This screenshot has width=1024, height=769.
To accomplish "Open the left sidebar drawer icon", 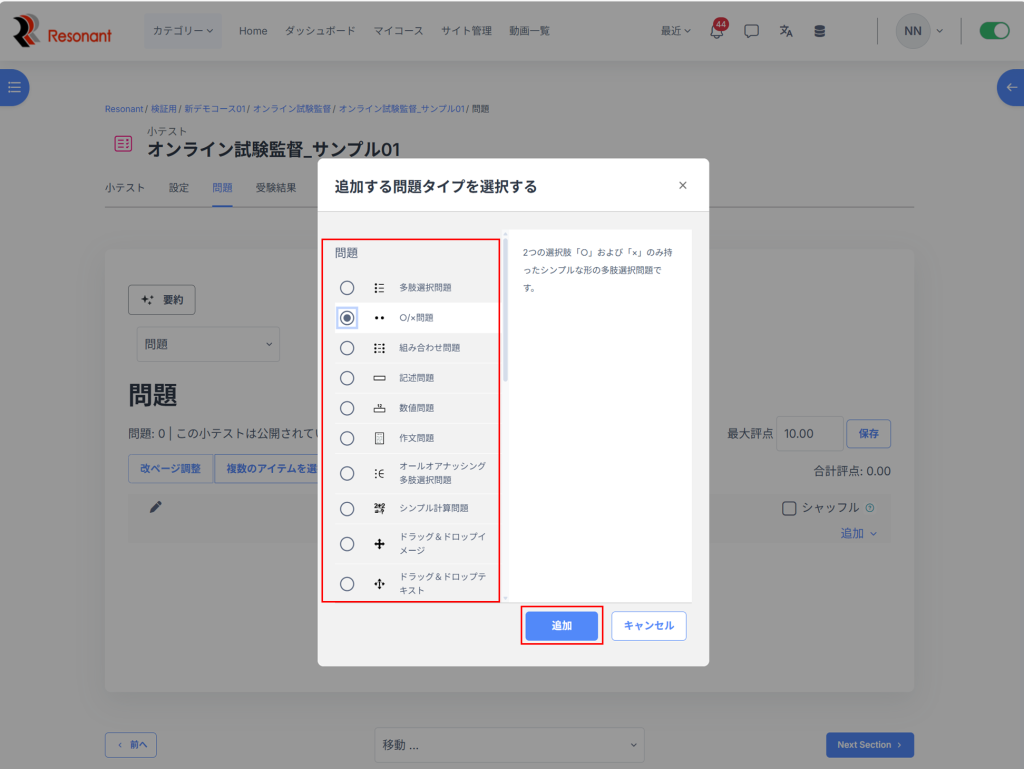I will coord(14,88).
